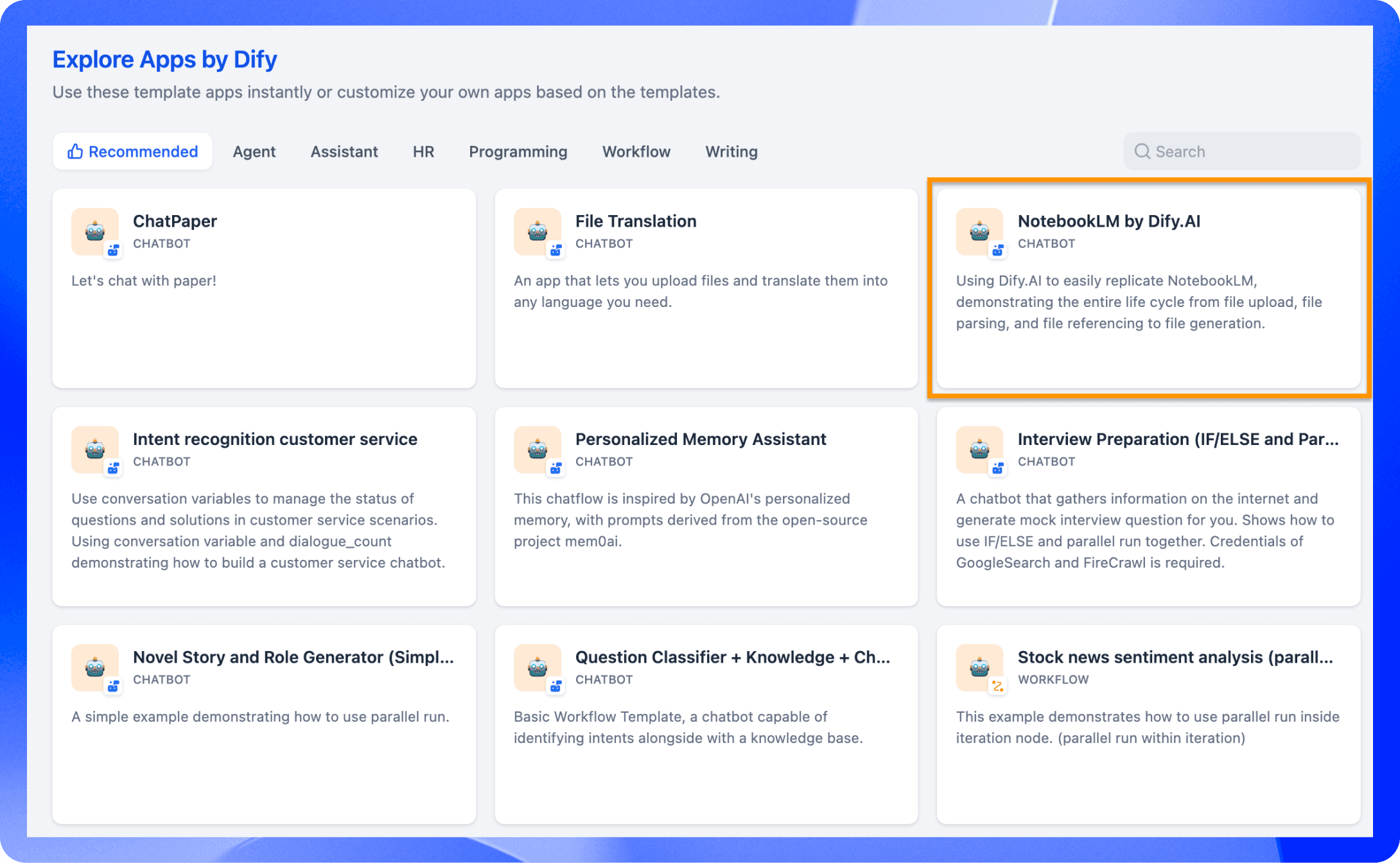Image resolution: width=1400 pixels, height=863 pixels.
Task: Click the Question Classifier app icon
Action: 538,668
